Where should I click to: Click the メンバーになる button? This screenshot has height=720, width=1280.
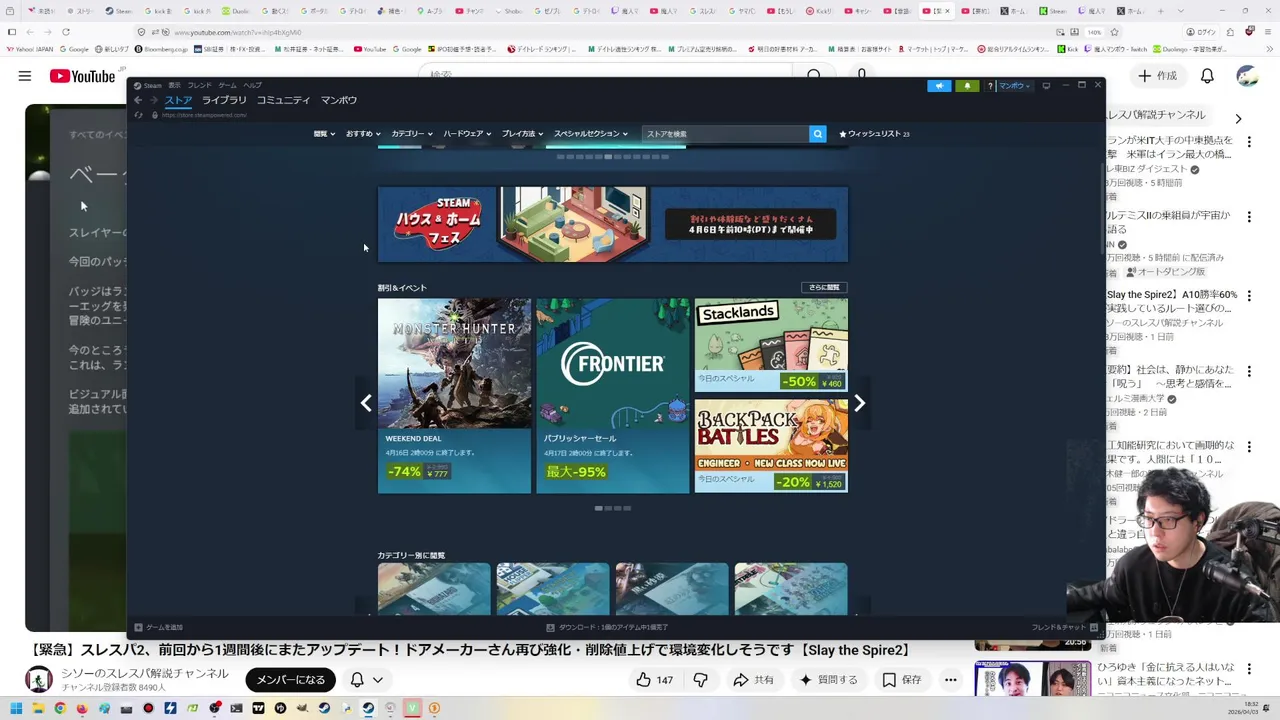tap(290, 680)
